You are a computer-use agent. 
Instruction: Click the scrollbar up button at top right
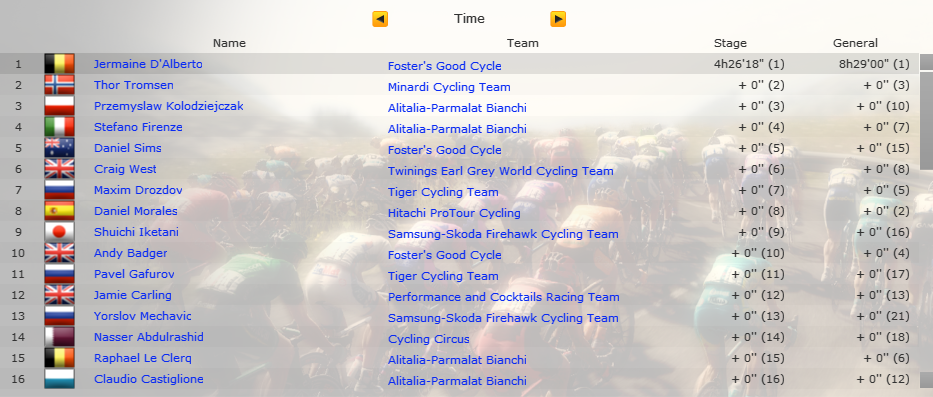926,62
